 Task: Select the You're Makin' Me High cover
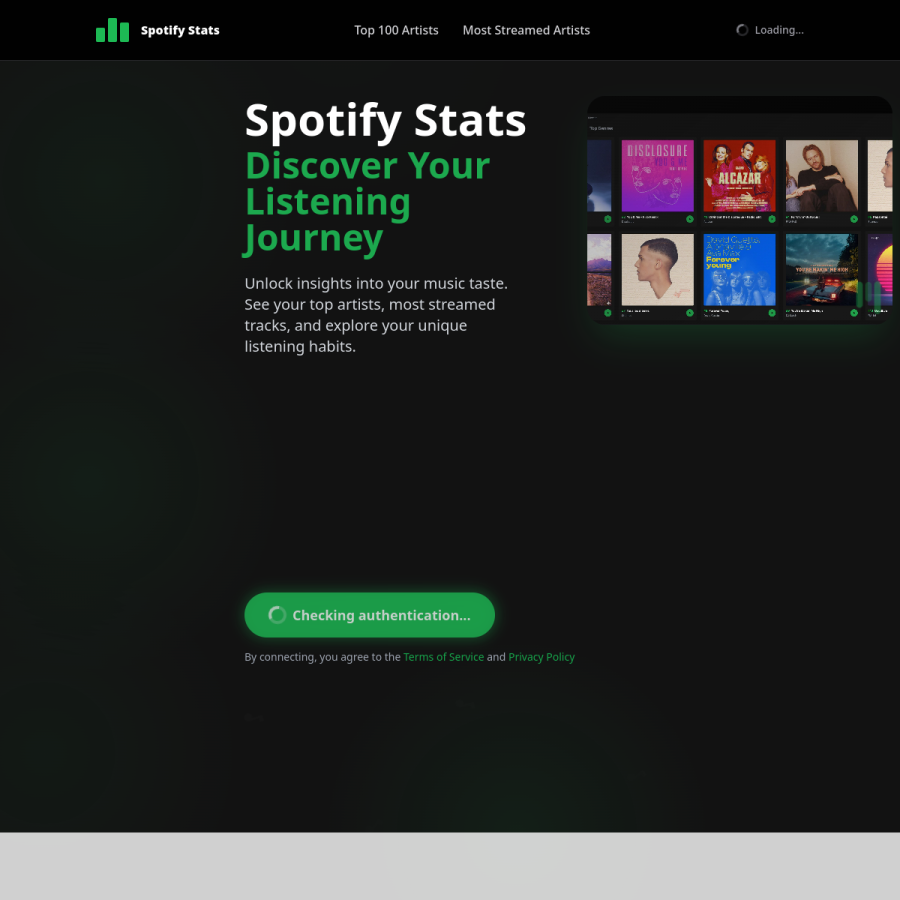[821, 269]
